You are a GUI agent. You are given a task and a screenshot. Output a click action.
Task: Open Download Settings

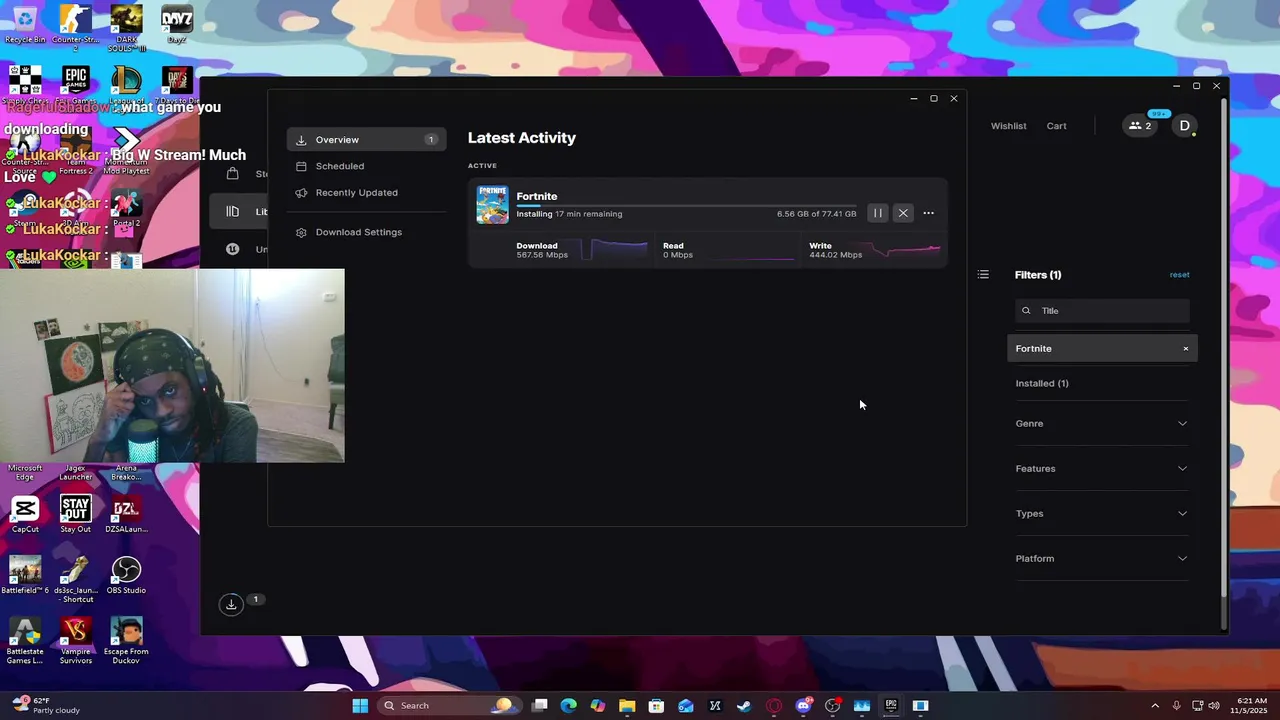click(358, 232)
